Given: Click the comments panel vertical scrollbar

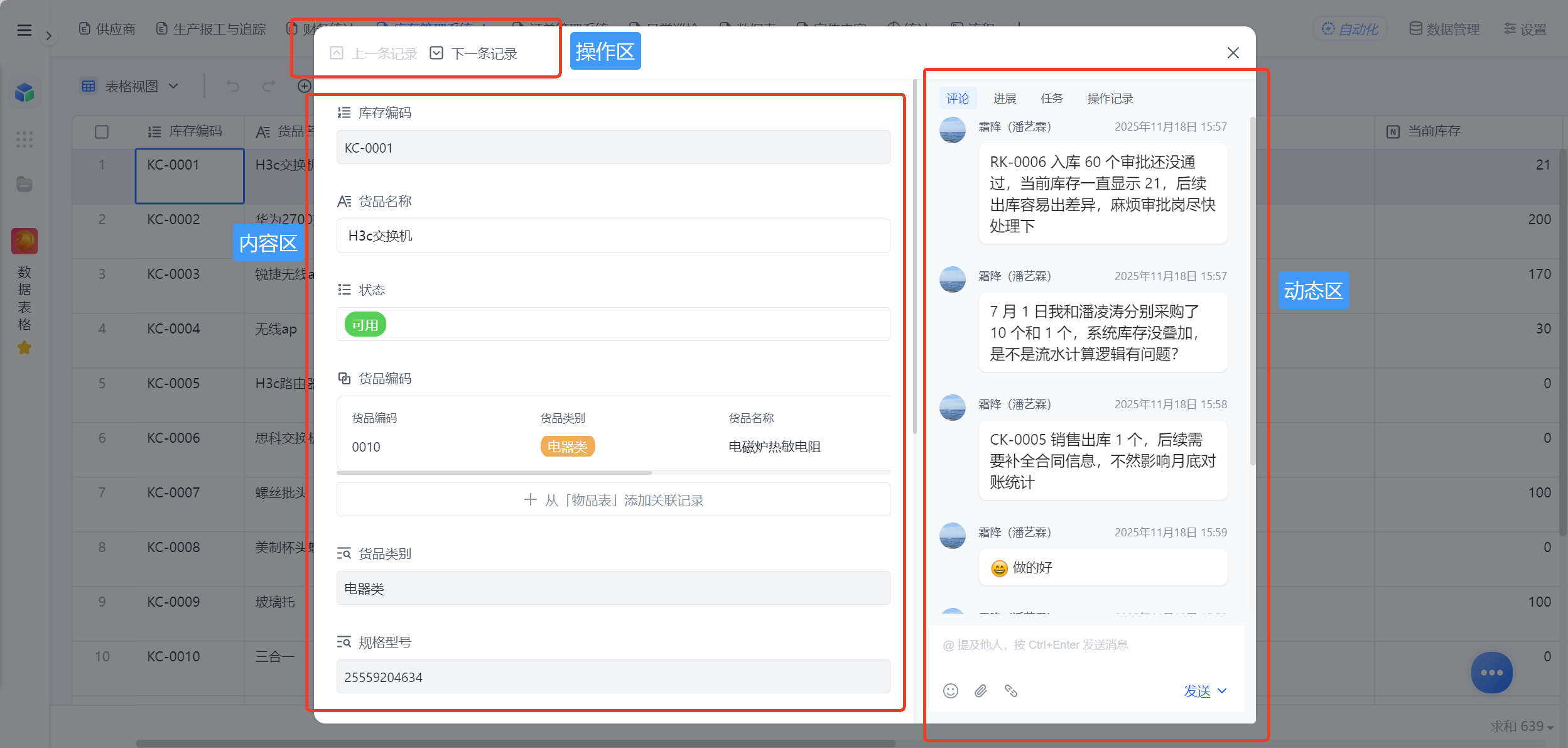Looking at the screenshot, I should [x=1253, y=291].
